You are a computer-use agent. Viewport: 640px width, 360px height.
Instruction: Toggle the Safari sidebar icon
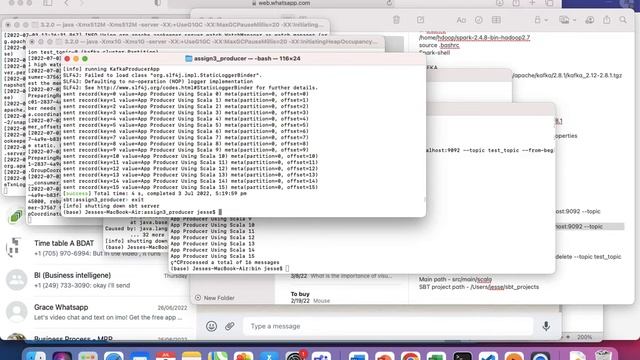pyautogui.click(x=48, y=3)
